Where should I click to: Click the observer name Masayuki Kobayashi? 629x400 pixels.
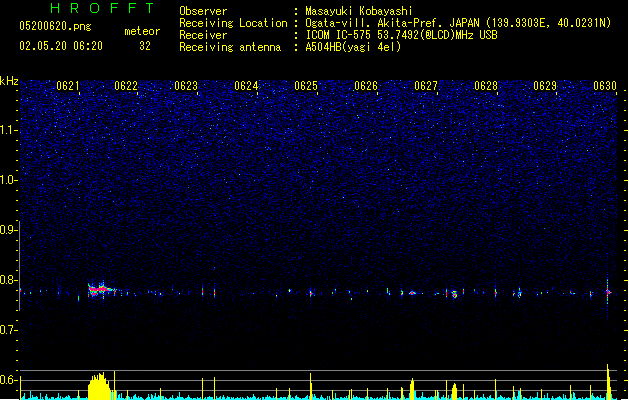coord(359,11)
